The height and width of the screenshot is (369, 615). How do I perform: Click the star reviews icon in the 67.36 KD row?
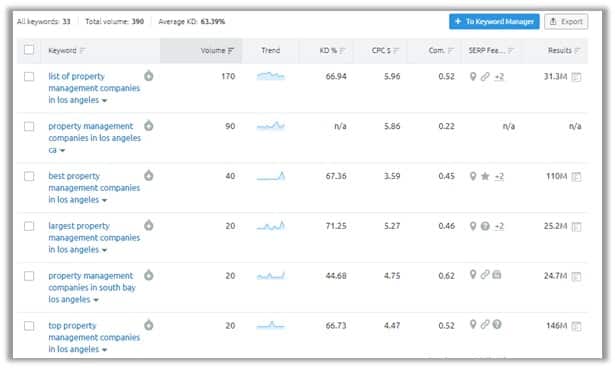click(485, 176)
